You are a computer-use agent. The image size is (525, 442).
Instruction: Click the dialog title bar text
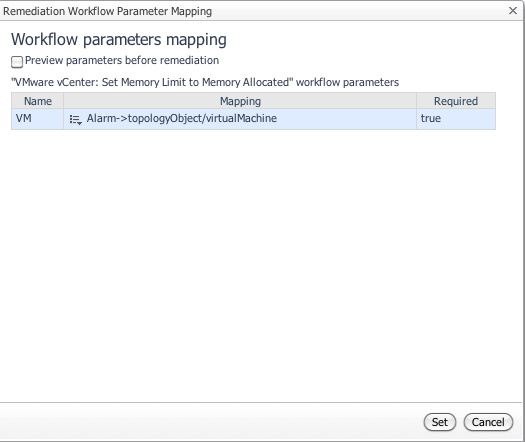(x=107, y=11)
